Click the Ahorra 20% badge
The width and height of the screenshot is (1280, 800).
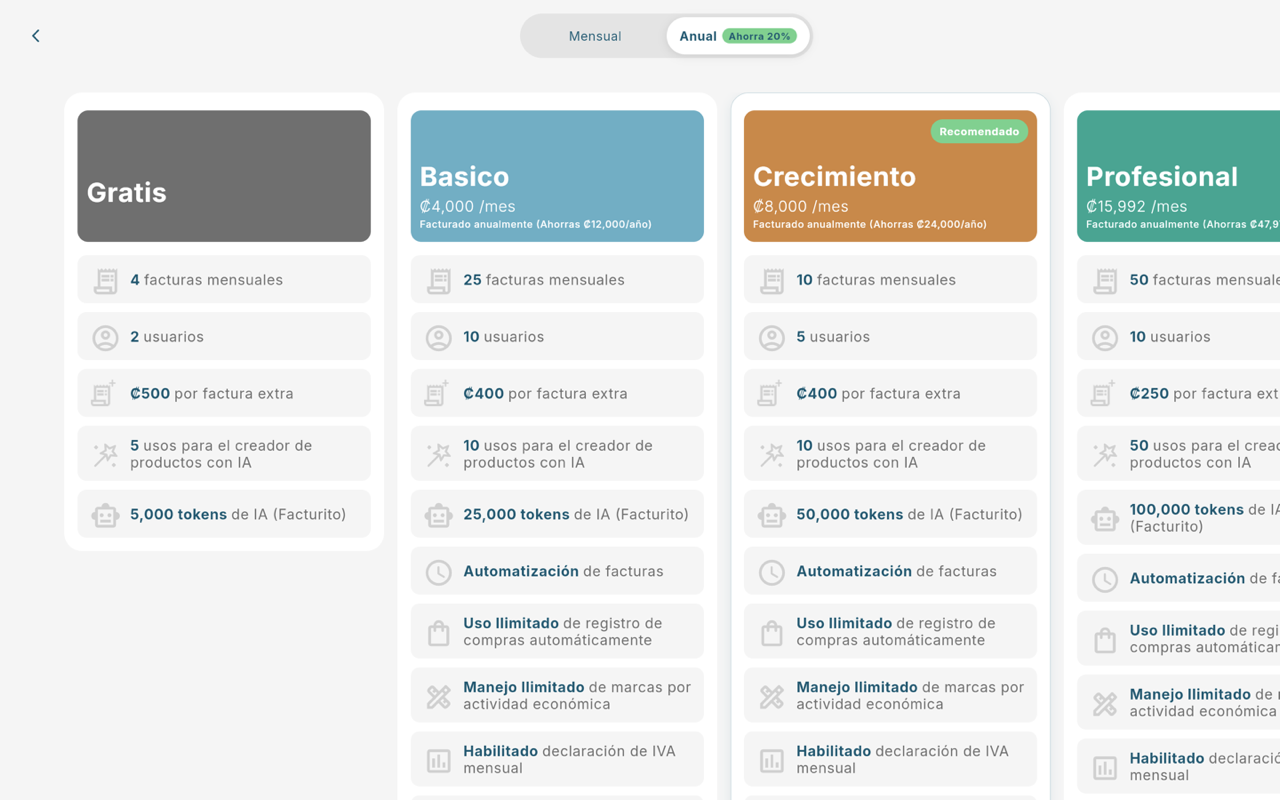pyautogui.click(x=759, y=36)
